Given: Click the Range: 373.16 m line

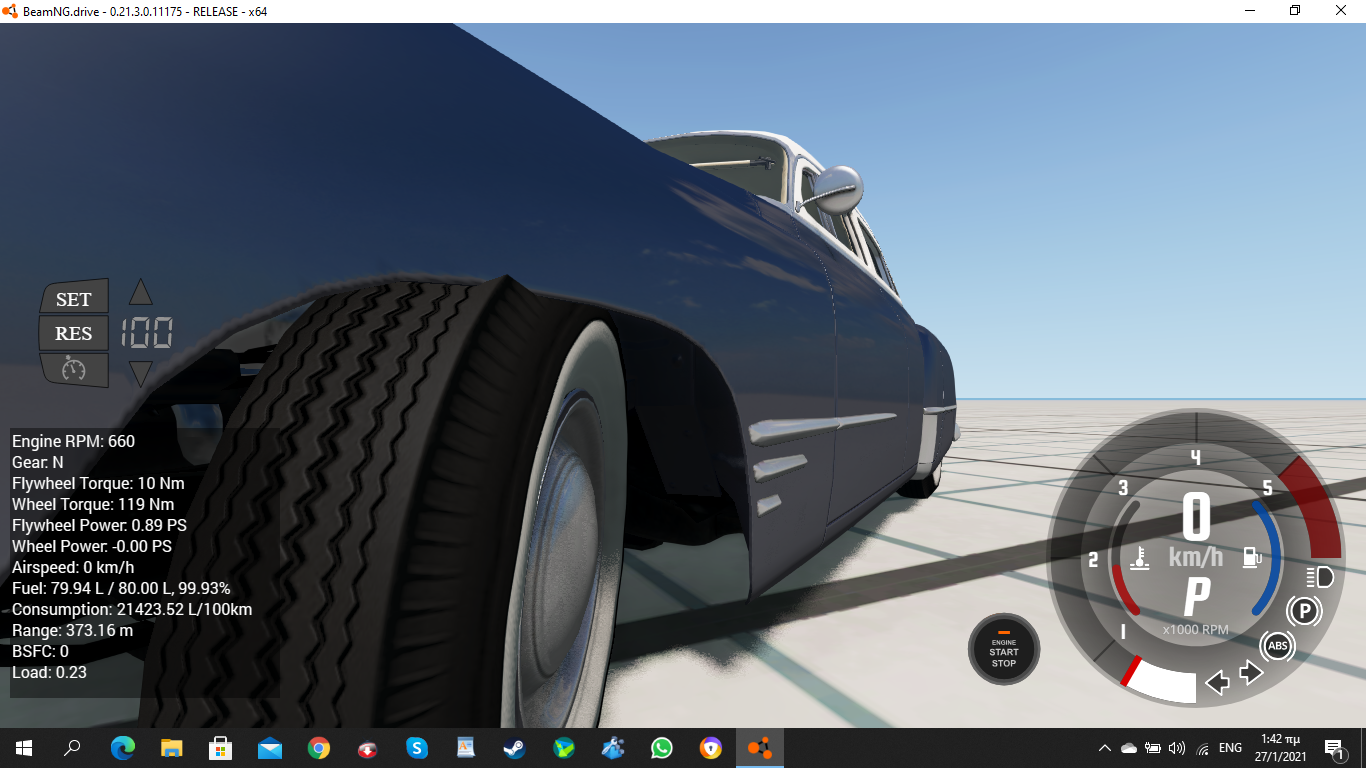Looking at the screenshot, I should [x=72, y=630].
